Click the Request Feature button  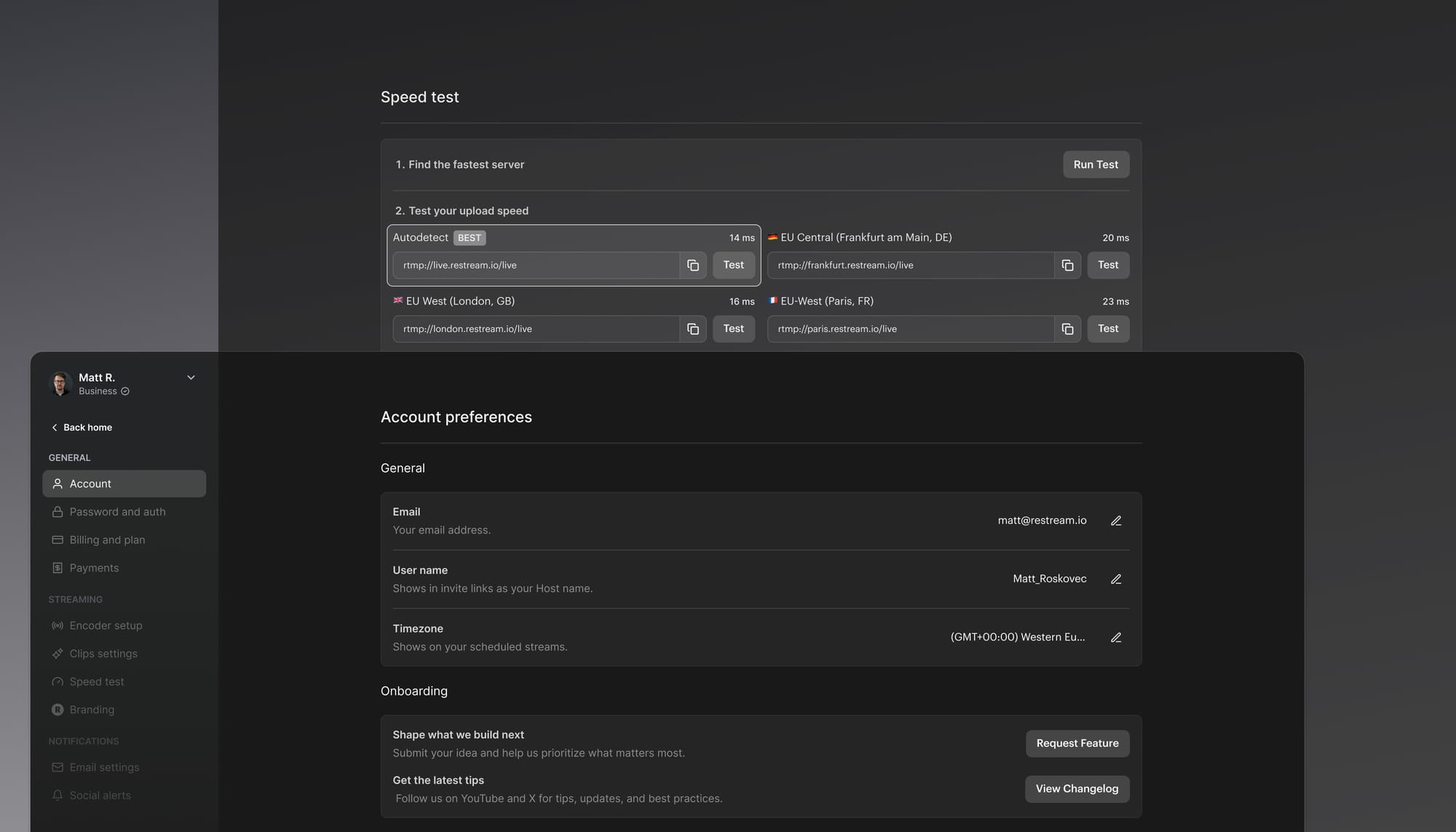tap(1077, 743)
